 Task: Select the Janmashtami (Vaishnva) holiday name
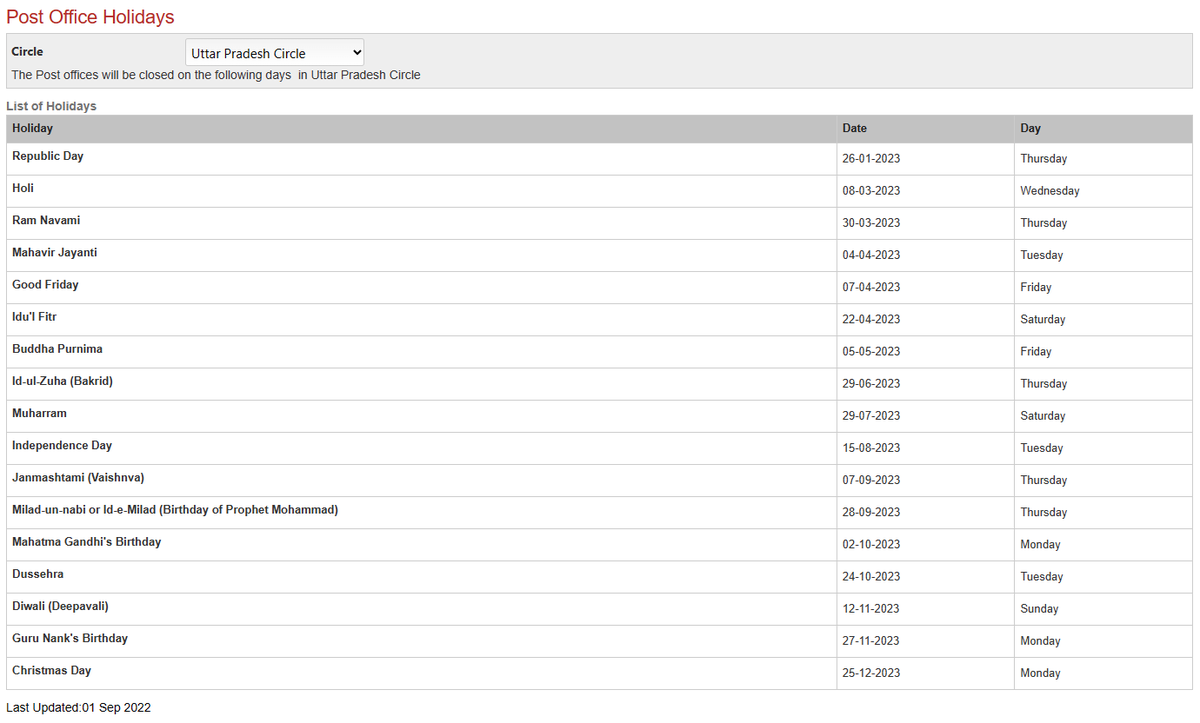click(78, 477)
